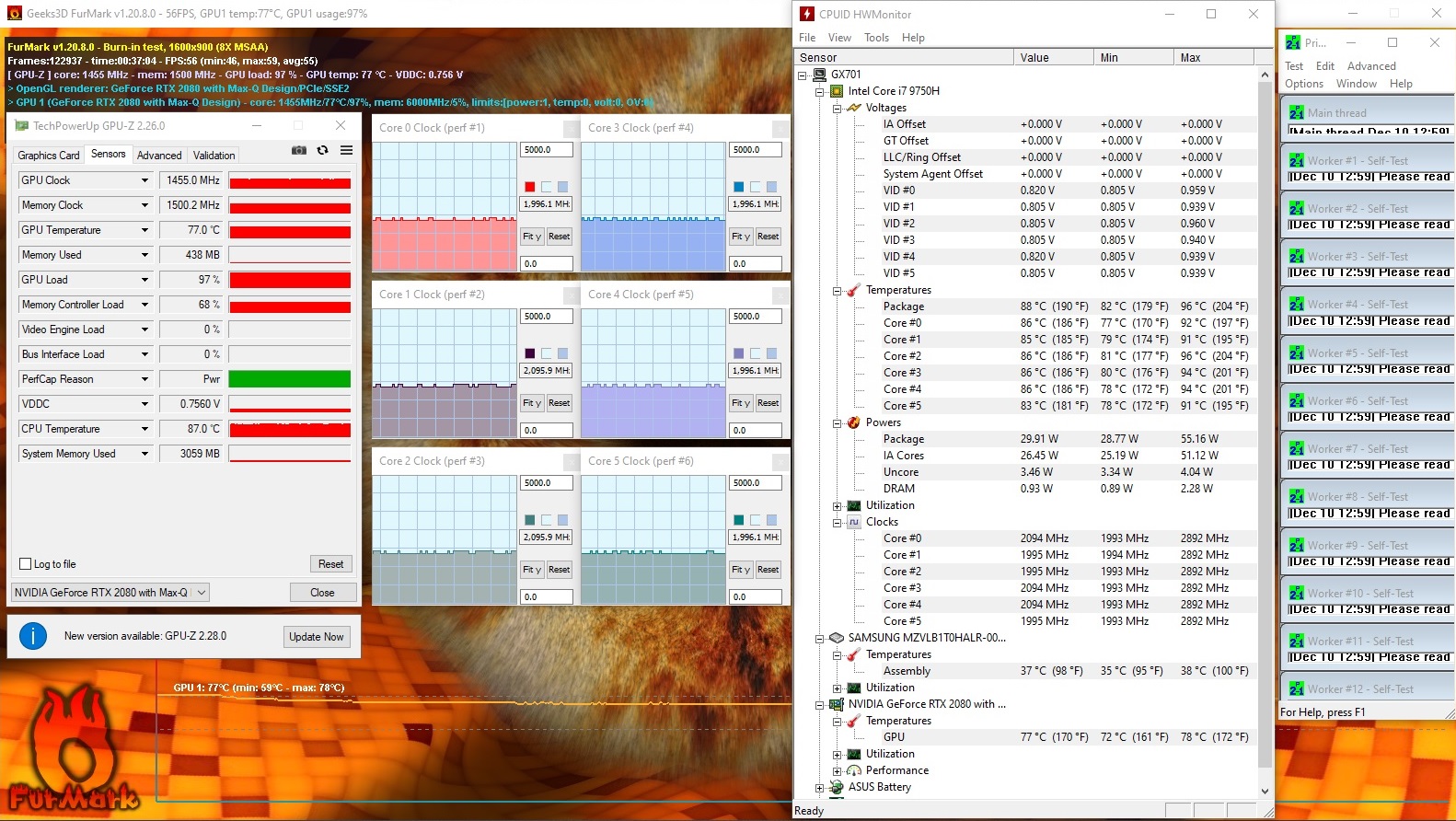The width and height of the screenshot is (1456, 821).
Task: Click the Prime95 Main thread window icon
Action: click(x=1296, y=112)
